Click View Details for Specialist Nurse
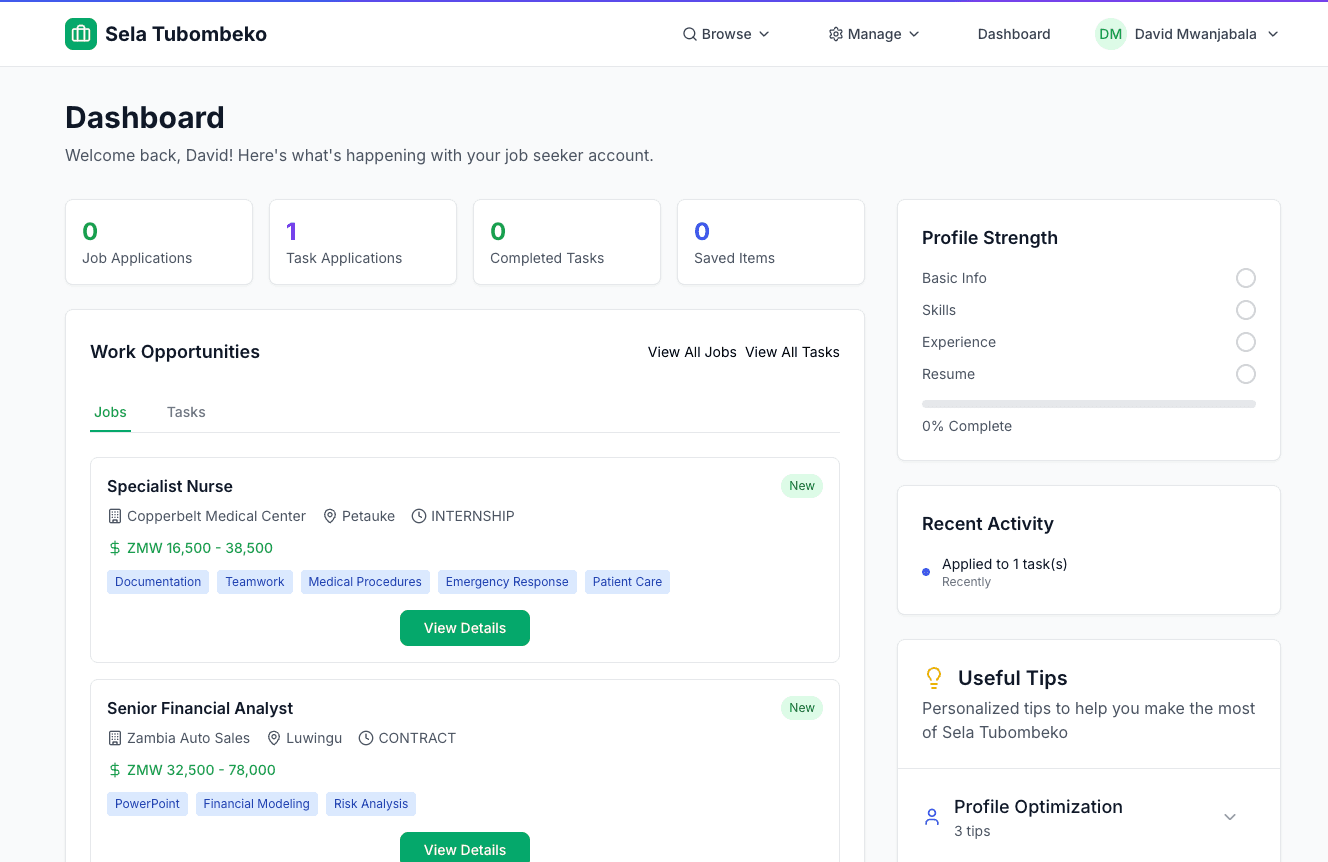This screenshot has width=1328, height=862. pyautogui.click(x=465, y=628)
